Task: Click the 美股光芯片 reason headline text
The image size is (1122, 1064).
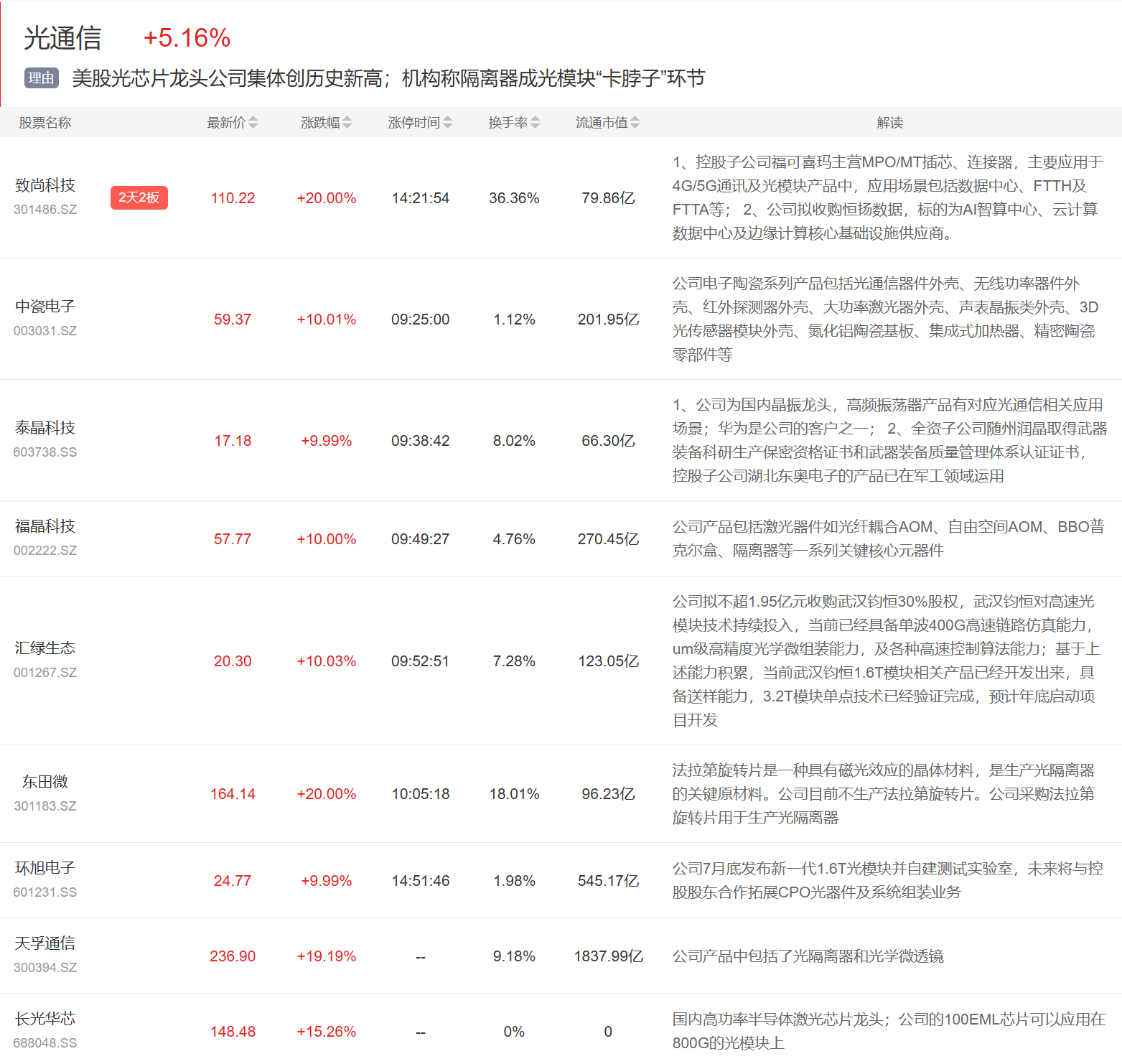Action: [388, 78]
